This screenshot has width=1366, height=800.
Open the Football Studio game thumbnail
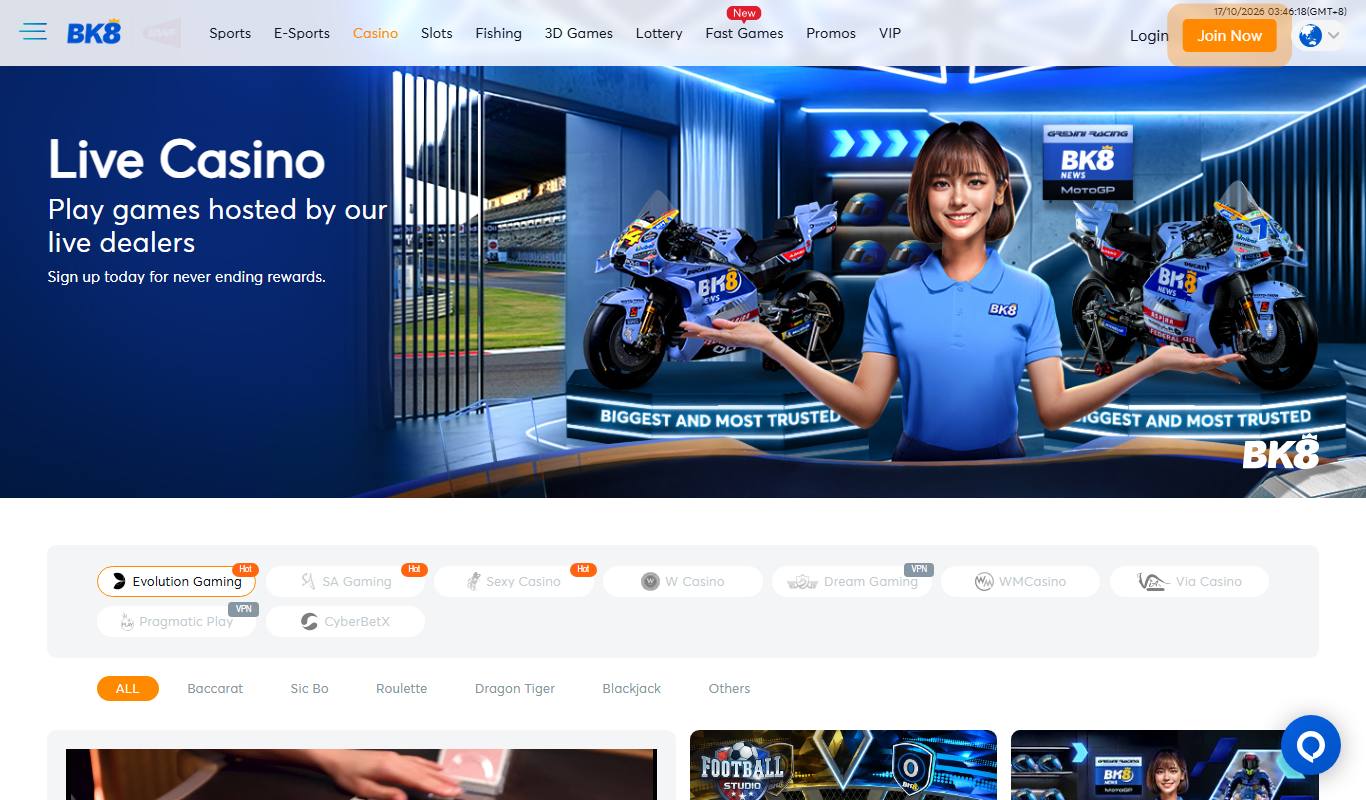[843, 765]
